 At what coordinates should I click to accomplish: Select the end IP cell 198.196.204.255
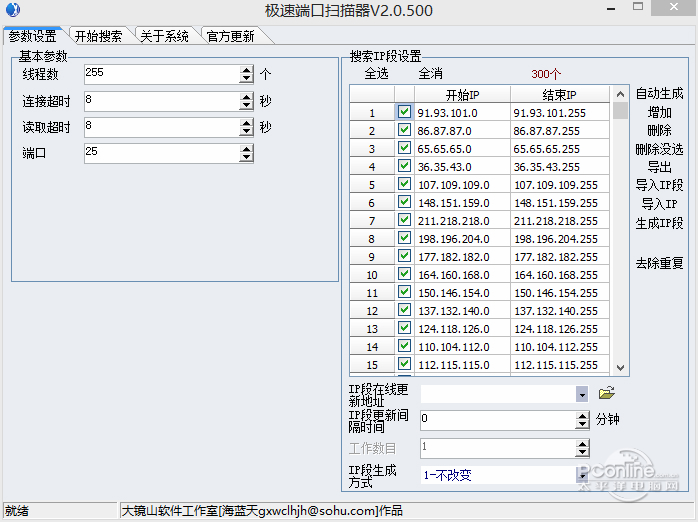[560, 239]
